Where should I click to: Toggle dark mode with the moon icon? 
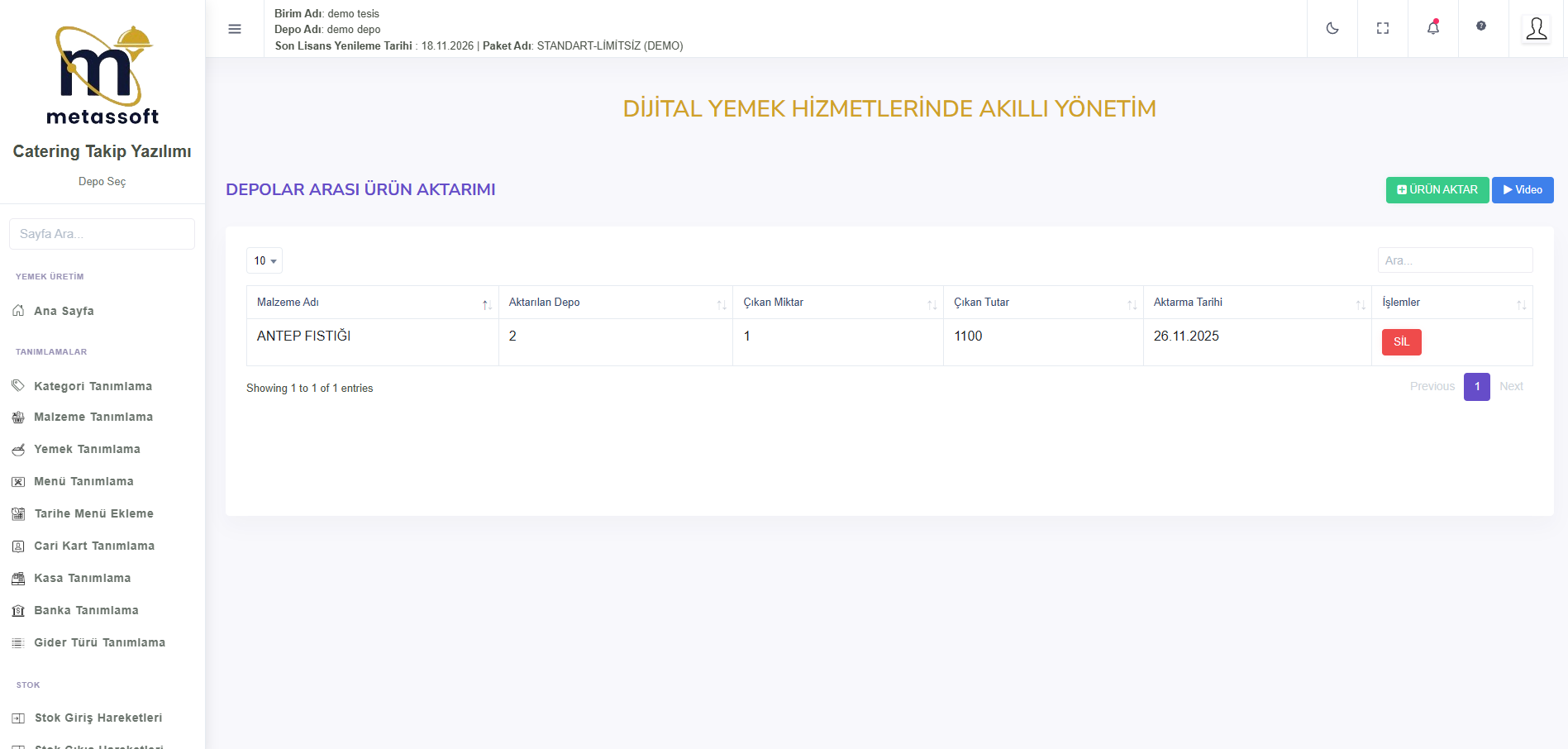1332,28
